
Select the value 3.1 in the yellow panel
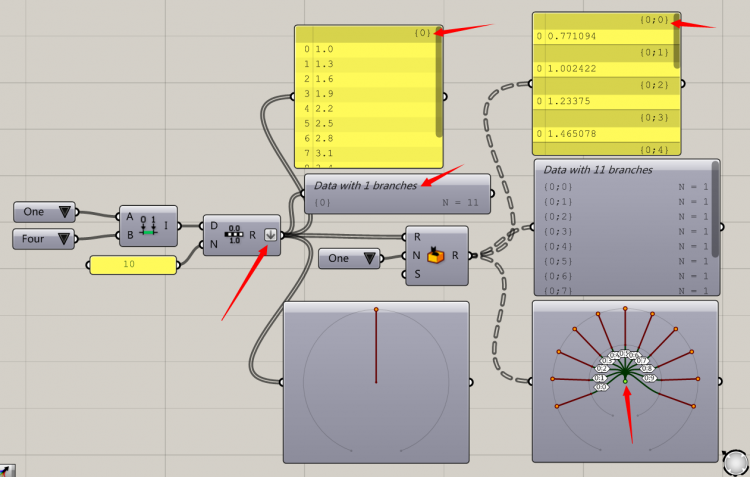[x=324, y=153]
